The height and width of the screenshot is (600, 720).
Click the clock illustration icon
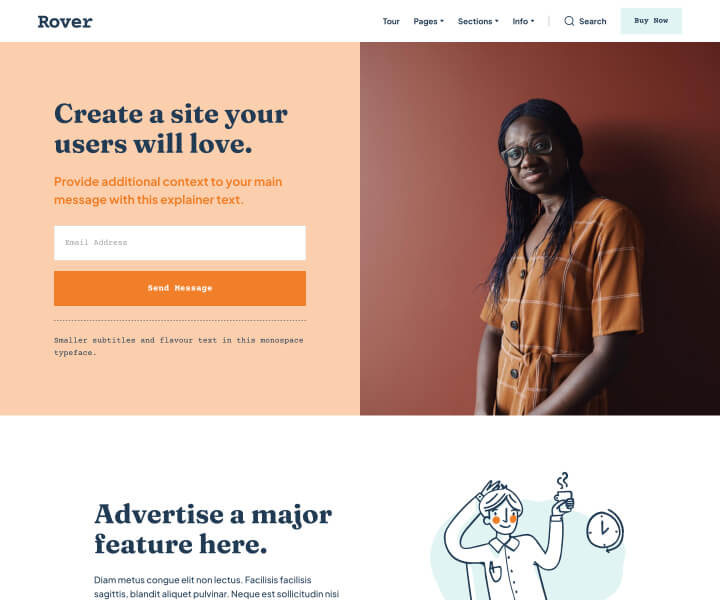point(605,530)
